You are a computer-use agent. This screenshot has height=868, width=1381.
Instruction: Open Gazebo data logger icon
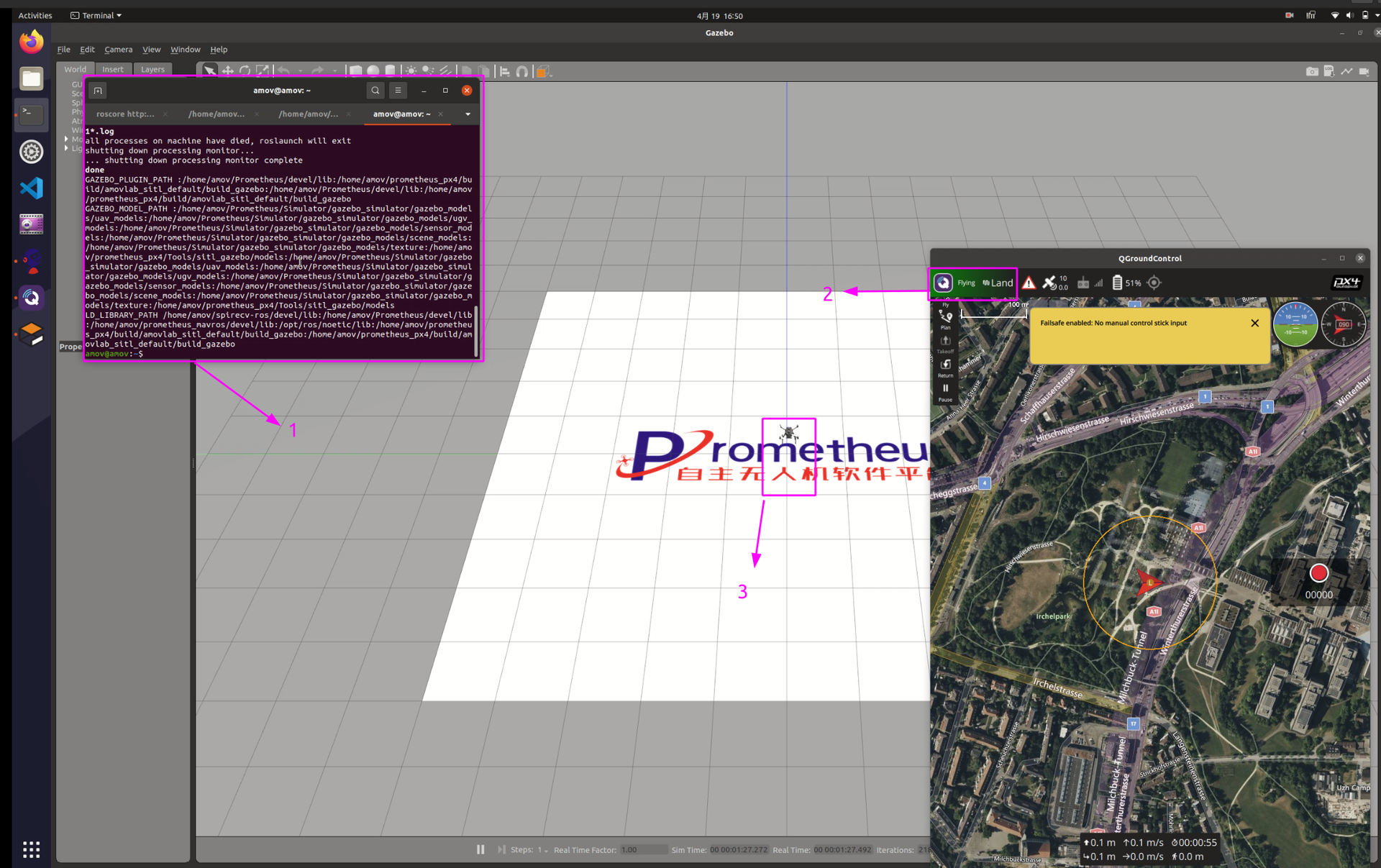click(1329, 71)
